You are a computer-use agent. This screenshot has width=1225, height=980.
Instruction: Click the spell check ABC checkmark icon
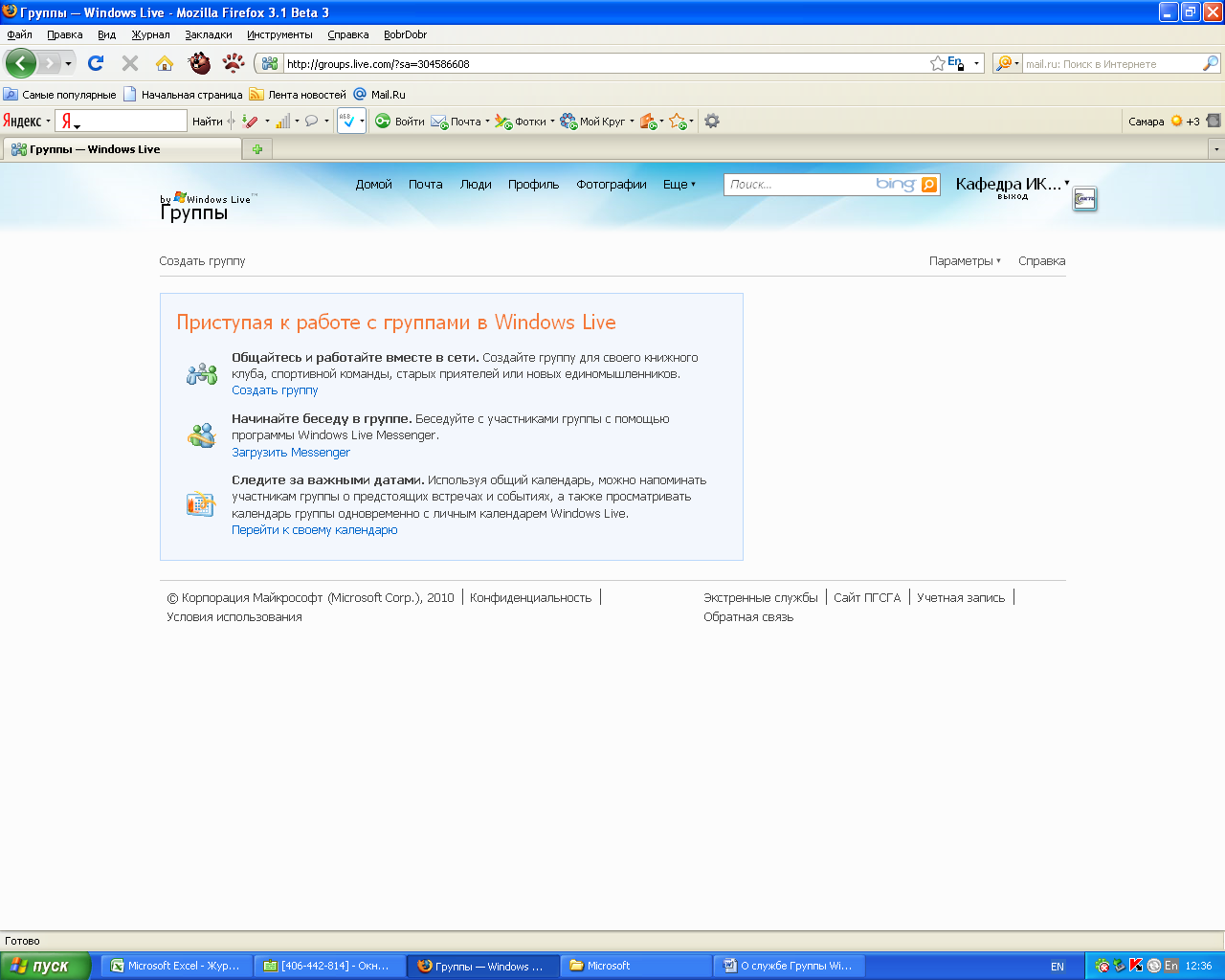[x=347, y=122]
